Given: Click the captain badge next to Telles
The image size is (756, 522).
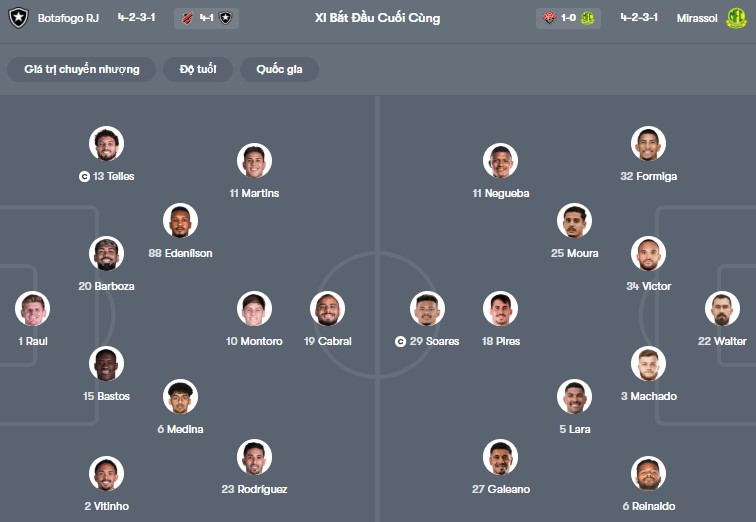Looking at the screenshot, I should [84, 176].
